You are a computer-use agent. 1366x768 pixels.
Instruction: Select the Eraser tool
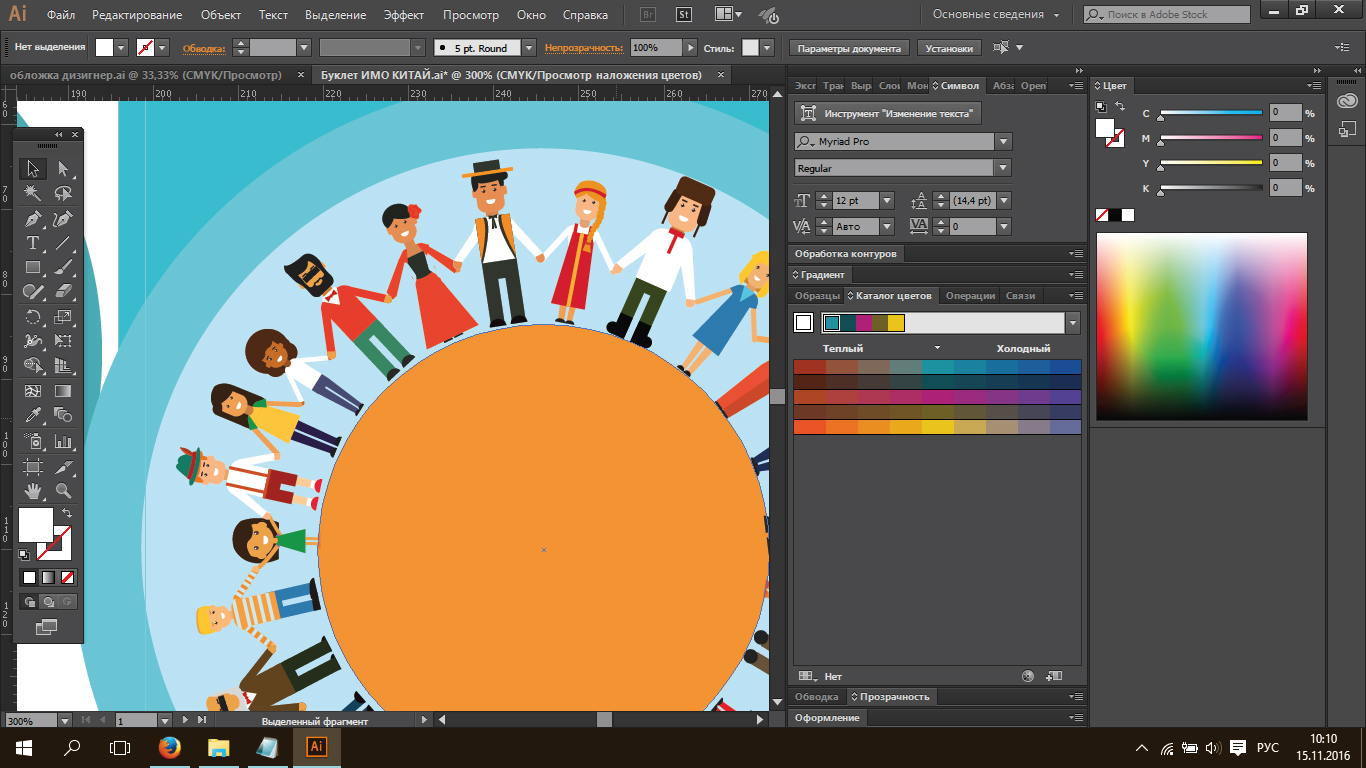click(x=63, y=292)
